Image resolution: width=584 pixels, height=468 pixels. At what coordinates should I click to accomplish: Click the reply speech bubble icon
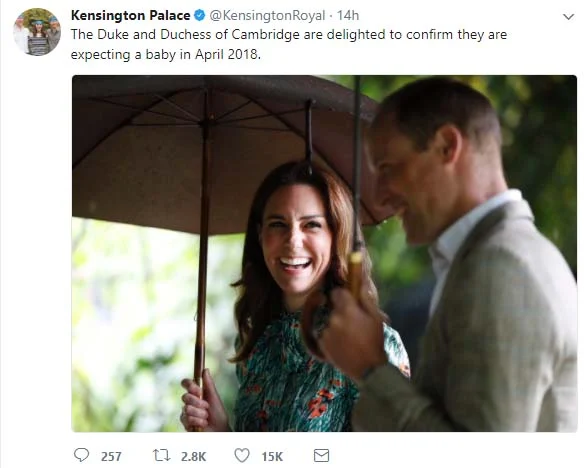coord(82,455)
